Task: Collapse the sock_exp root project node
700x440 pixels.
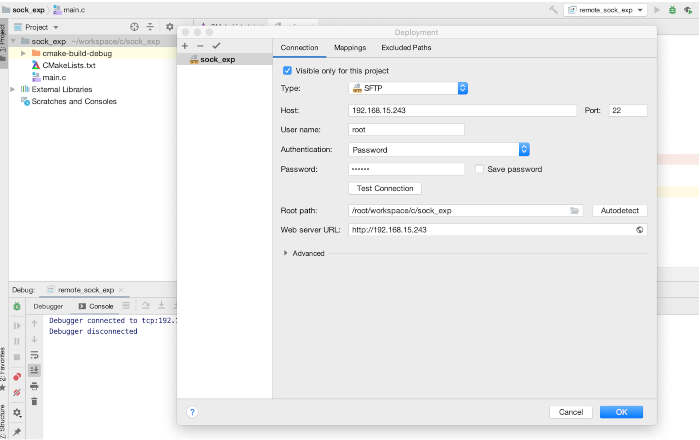Action: click(13, 41)
